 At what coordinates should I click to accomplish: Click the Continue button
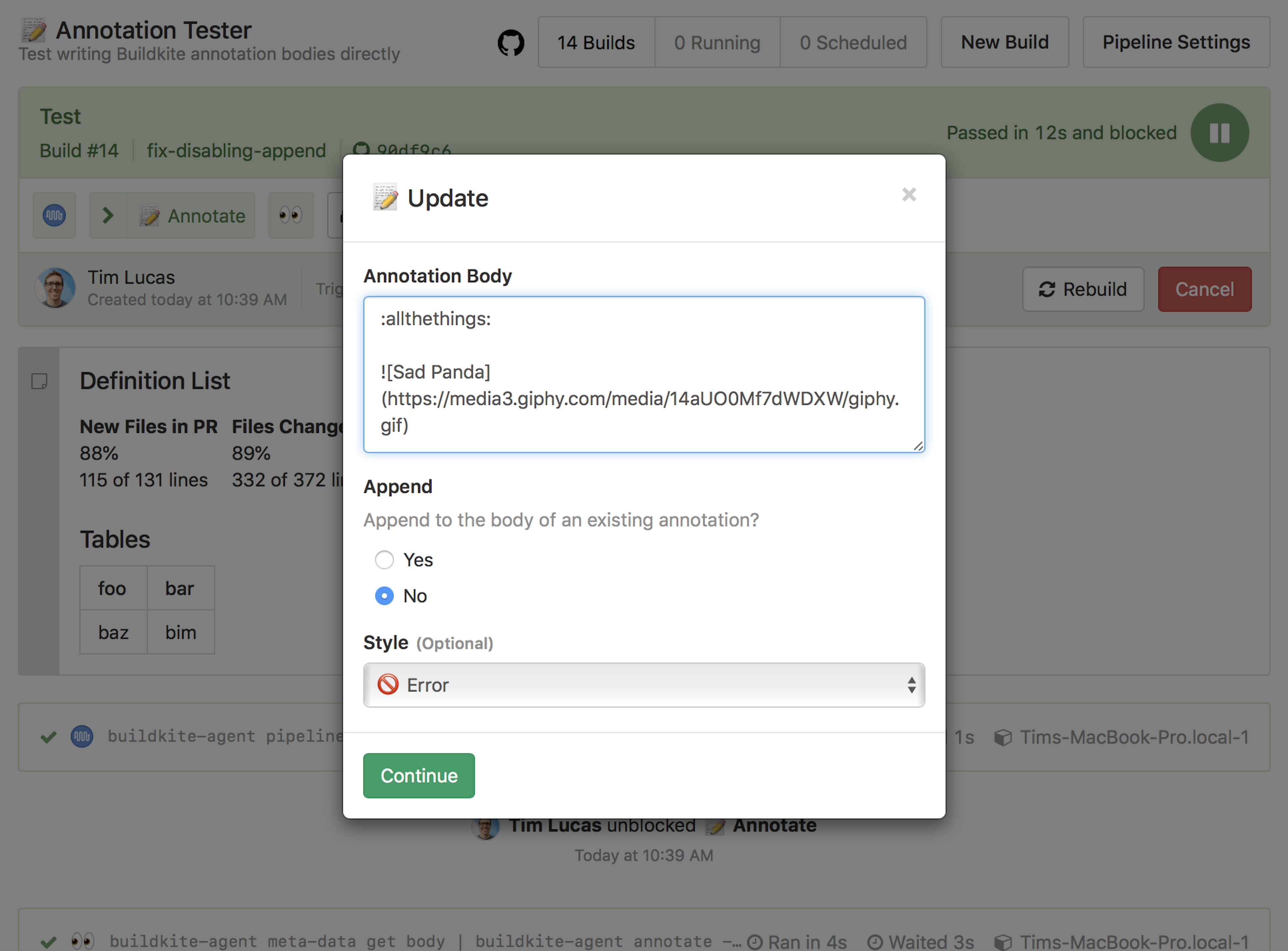coord(418,775)
